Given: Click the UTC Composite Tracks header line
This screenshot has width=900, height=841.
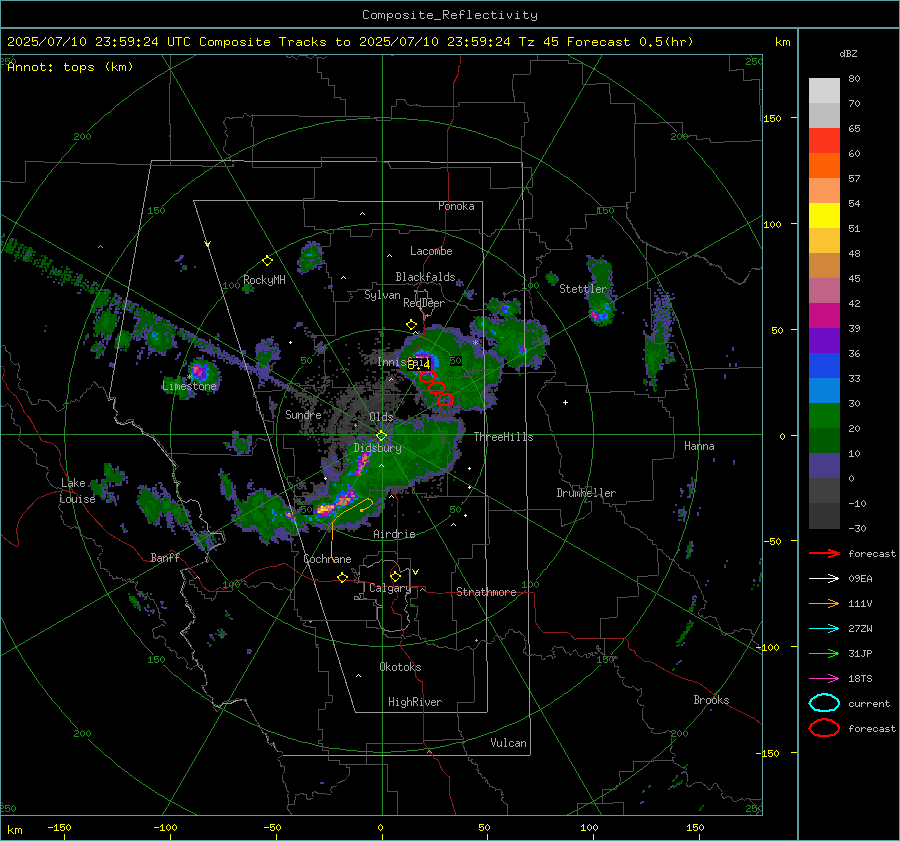Looking at the screenshot, I should (350, 42).
